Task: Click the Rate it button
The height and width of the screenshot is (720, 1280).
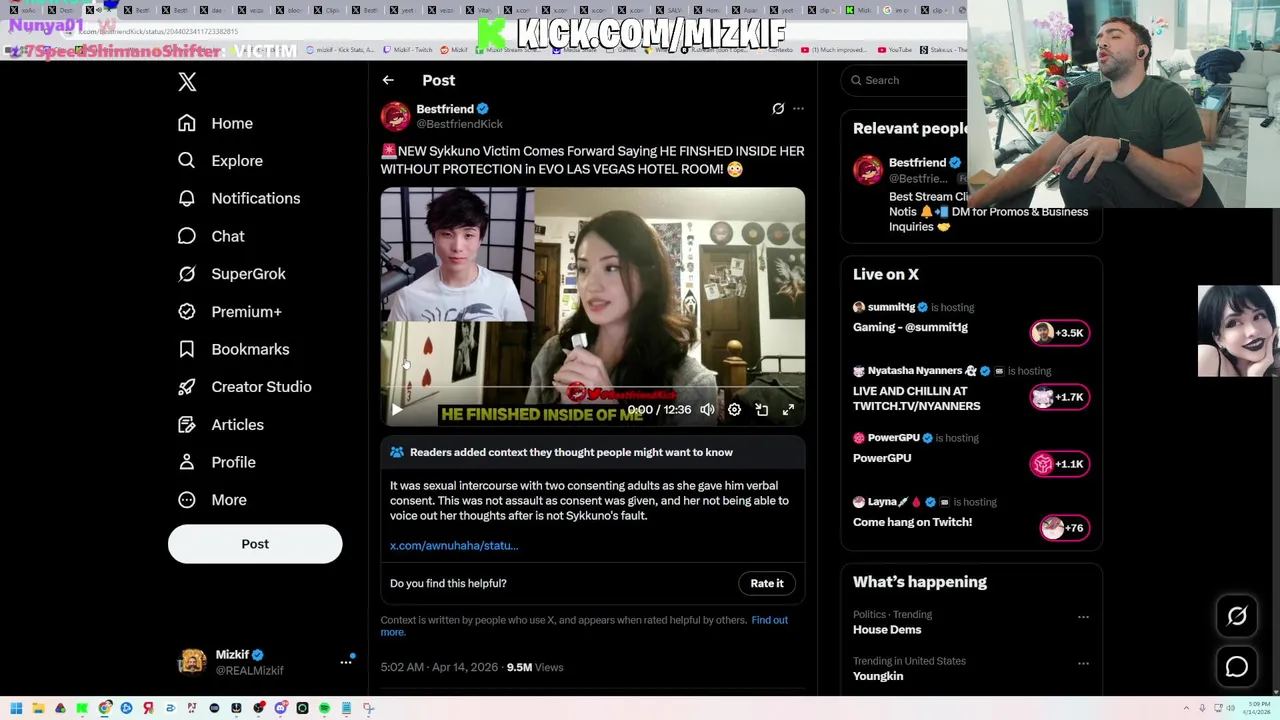Action: 767,583
